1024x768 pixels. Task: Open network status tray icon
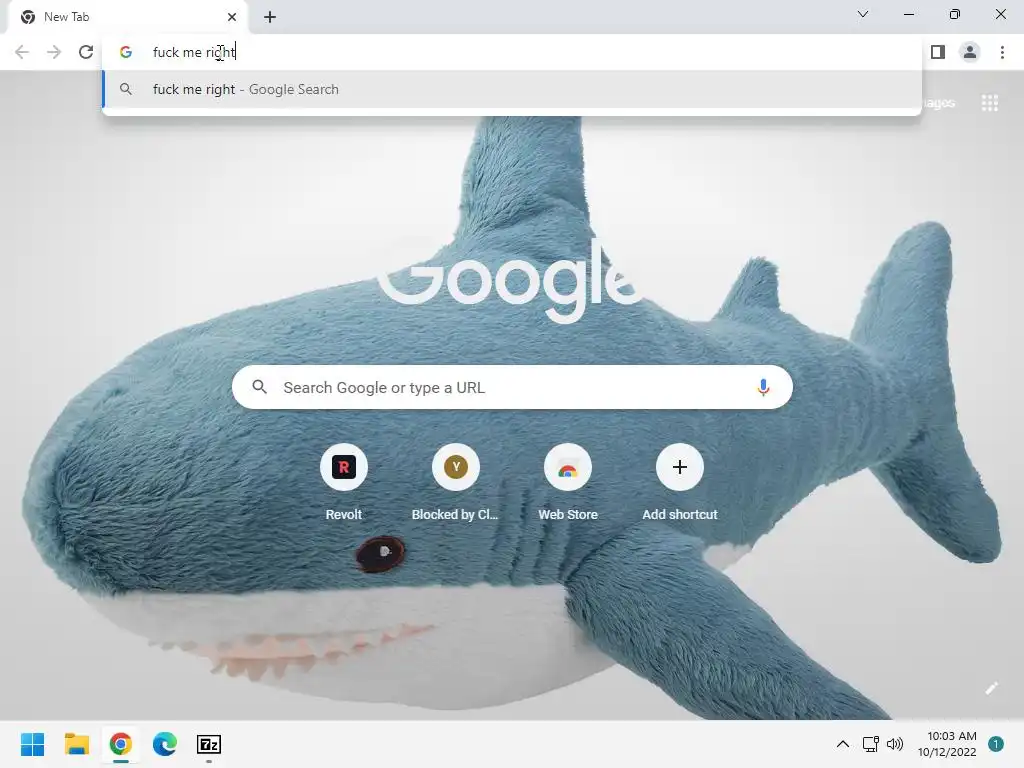pos(871,744)
